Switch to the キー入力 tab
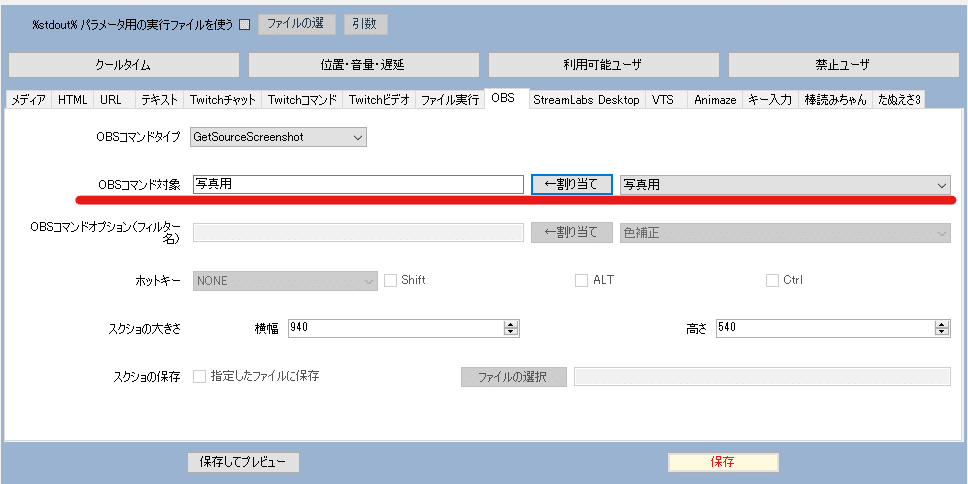The image size is (968, 484). (770, 100)
